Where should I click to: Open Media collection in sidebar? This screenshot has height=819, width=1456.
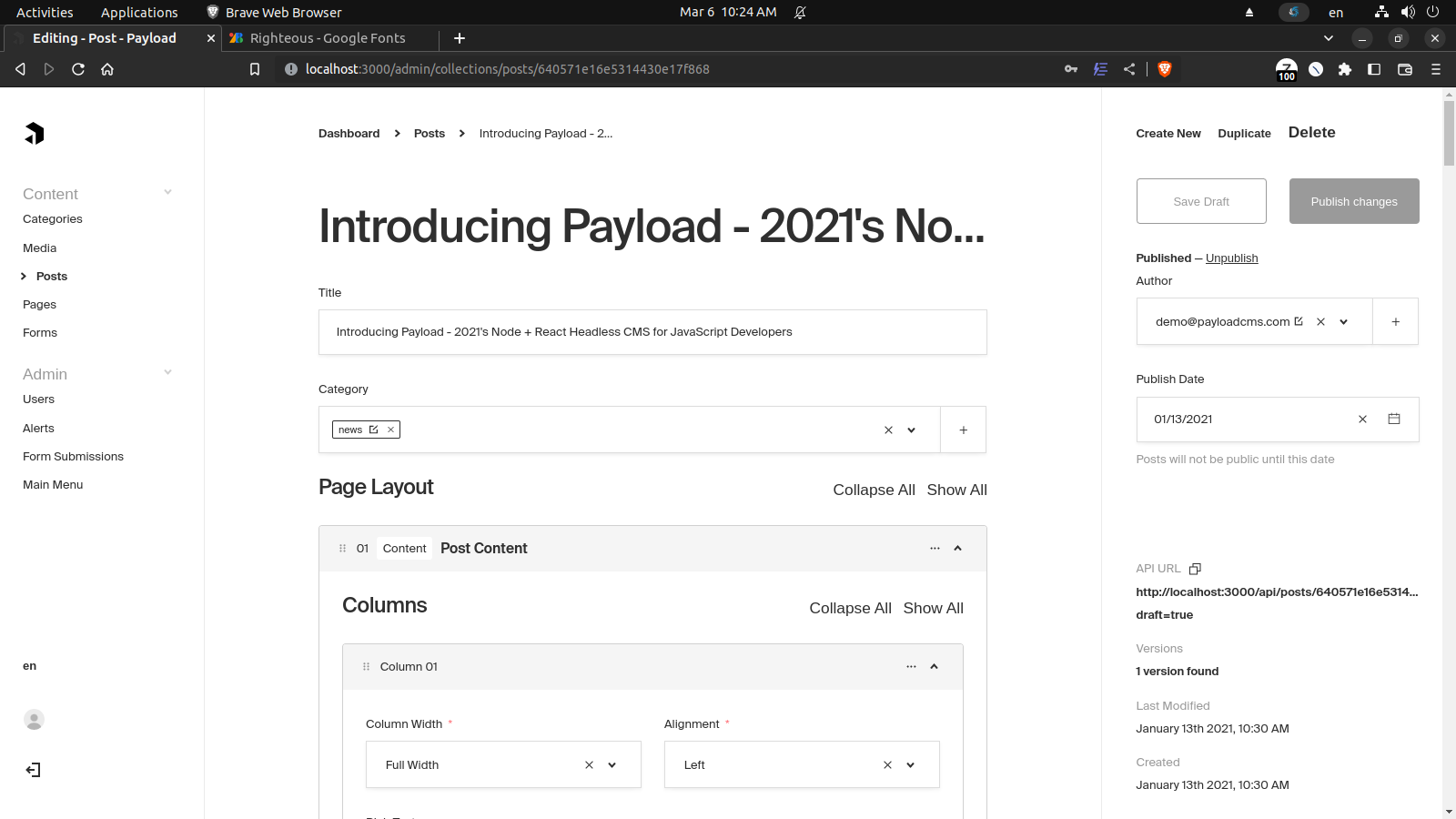tap(40, 248)
